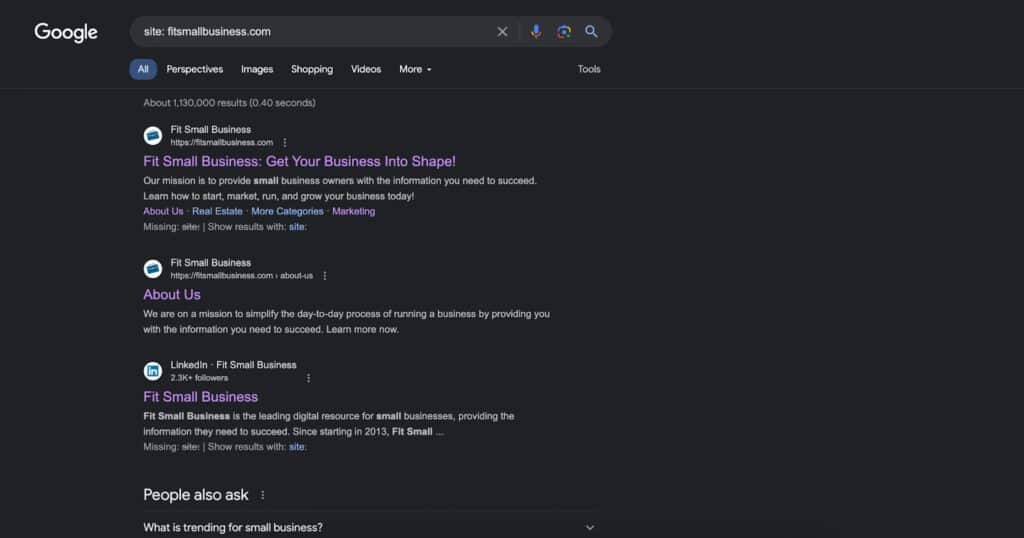Switch to the Videos tab
This screenshot has height=538, width=1024.
pyautogui.click(x=366, y=69)
